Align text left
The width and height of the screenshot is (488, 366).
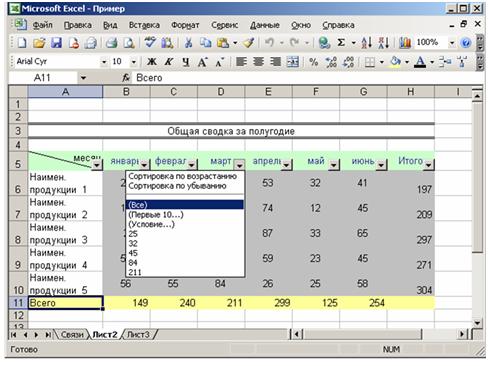pos(241,62)
